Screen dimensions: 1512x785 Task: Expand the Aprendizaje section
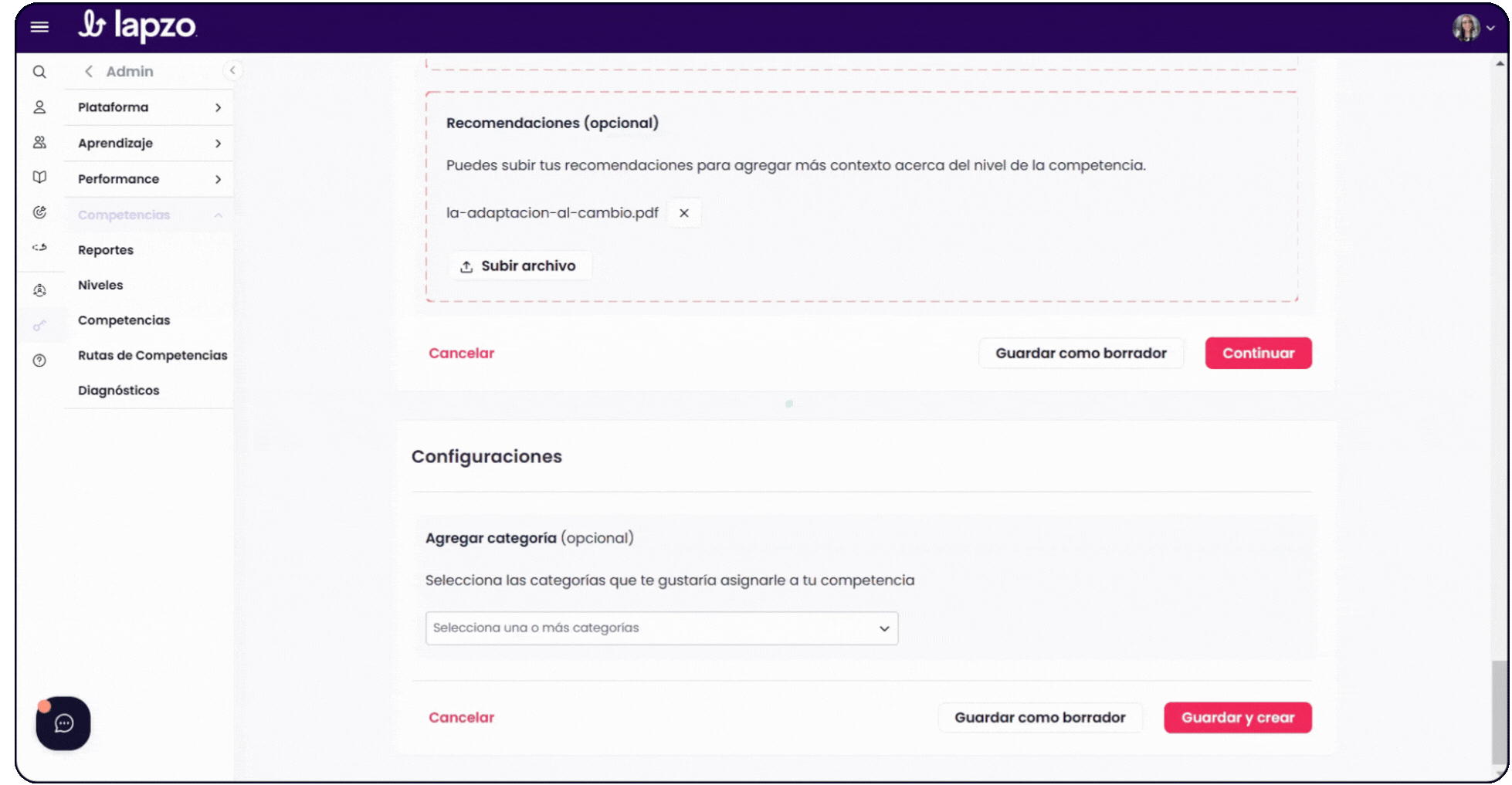pyautogui.click(x=149, y=143)
